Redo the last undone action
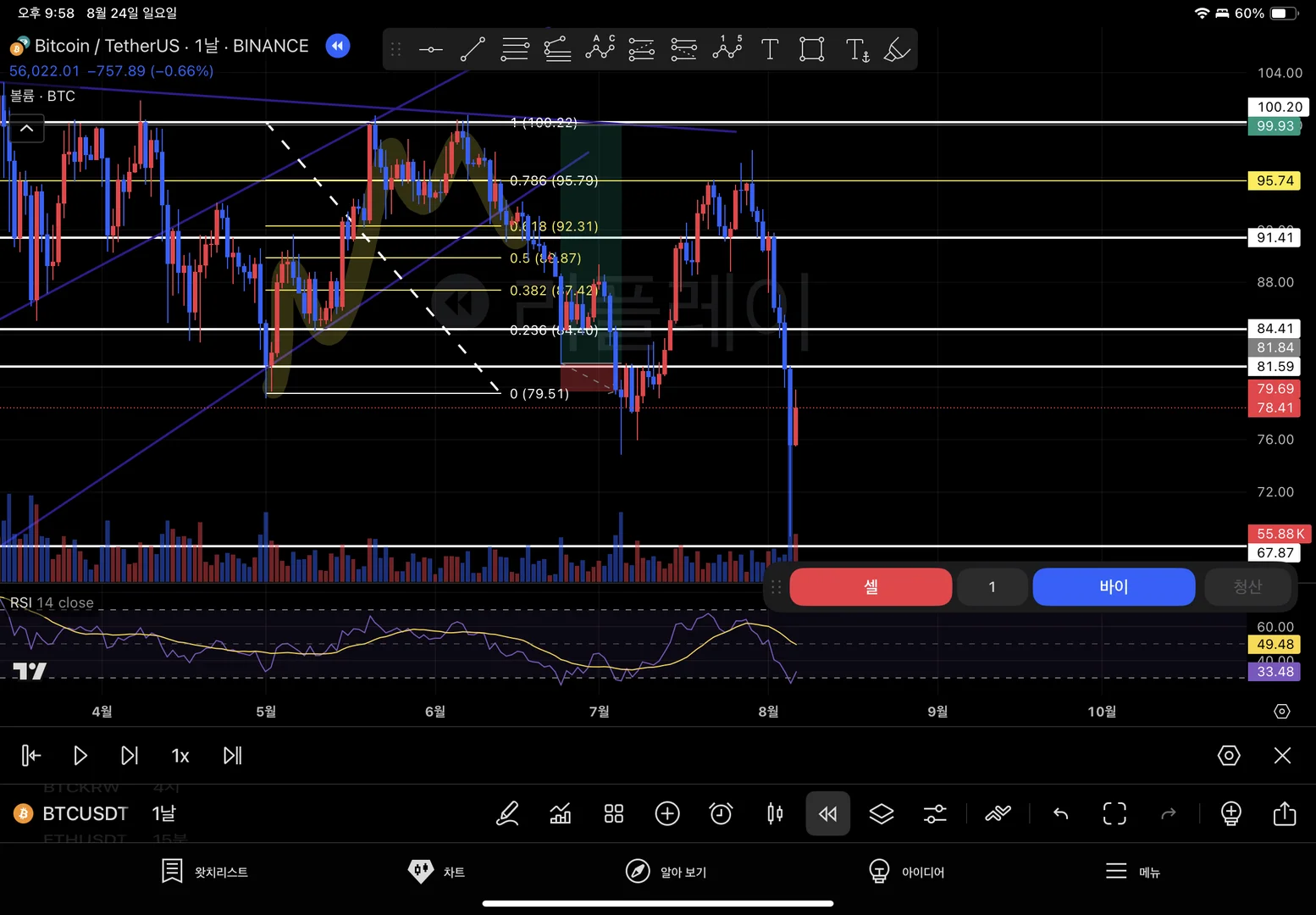Viewport: 1316px width, 915px height. click(1169, 813)
